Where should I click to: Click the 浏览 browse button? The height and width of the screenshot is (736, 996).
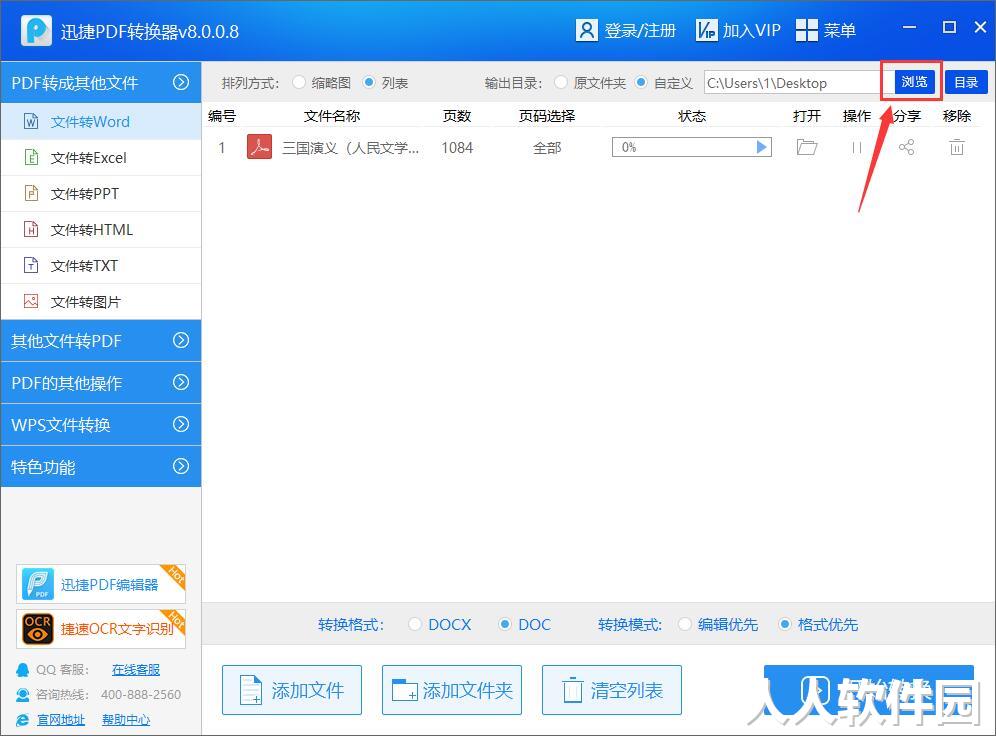(914, 82)
